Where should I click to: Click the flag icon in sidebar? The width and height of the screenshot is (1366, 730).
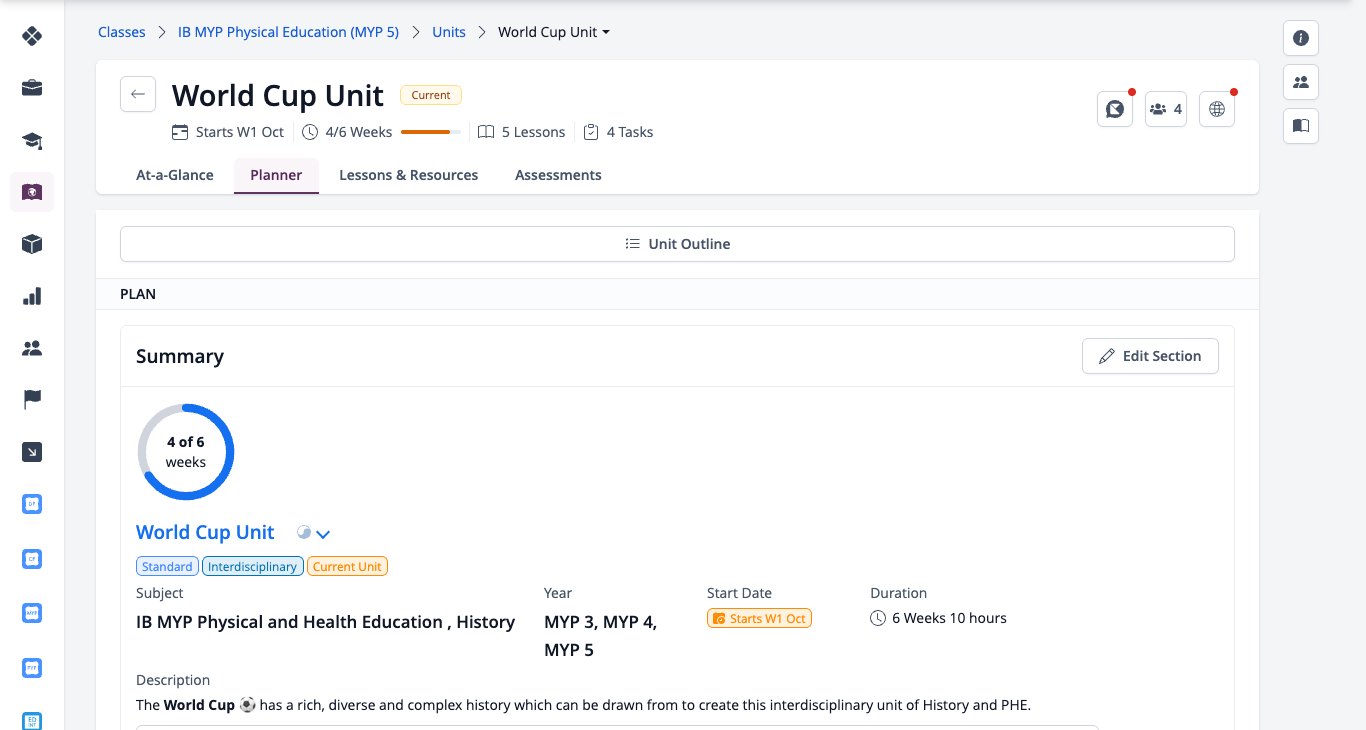point(32,400)
